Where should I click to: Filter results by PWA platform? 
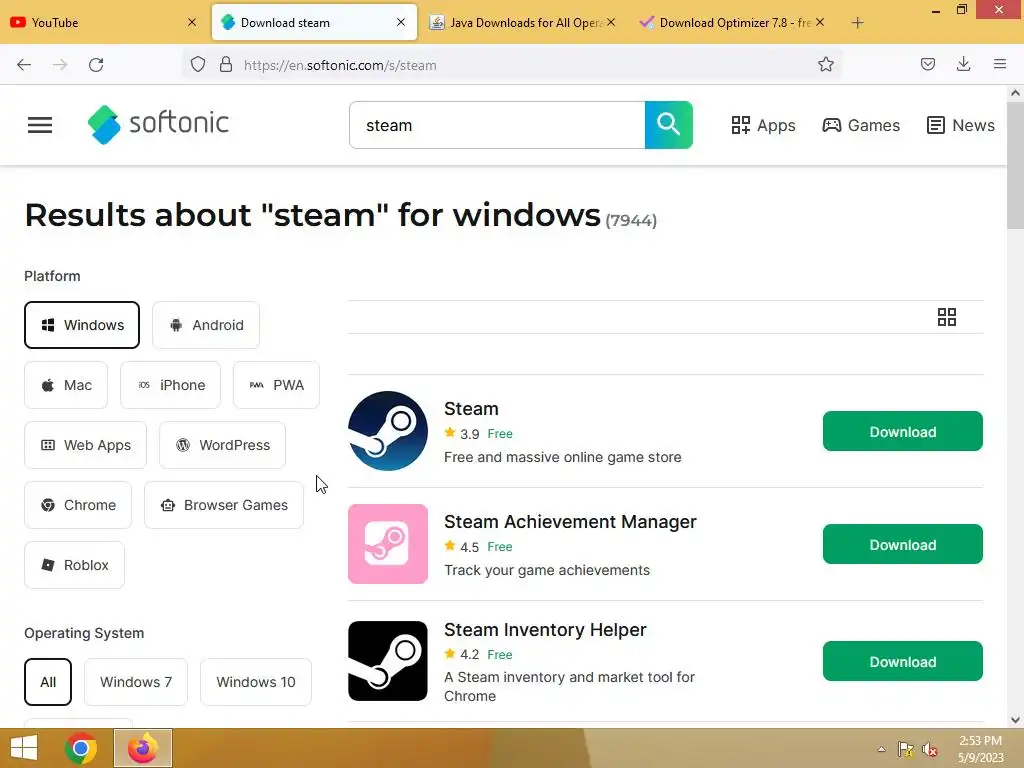[x=276, y=385]
